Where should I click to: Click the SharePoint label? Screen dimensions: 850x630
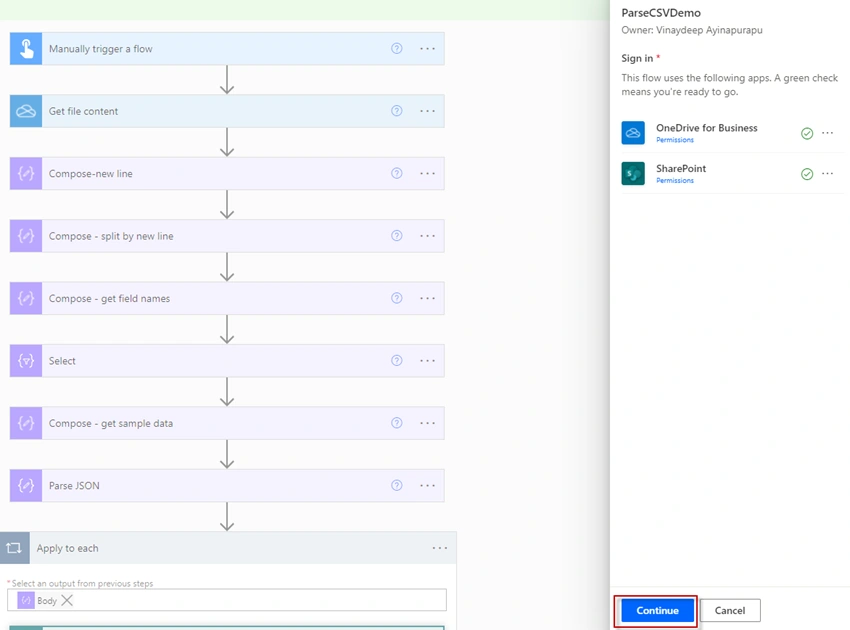(681, 169)
